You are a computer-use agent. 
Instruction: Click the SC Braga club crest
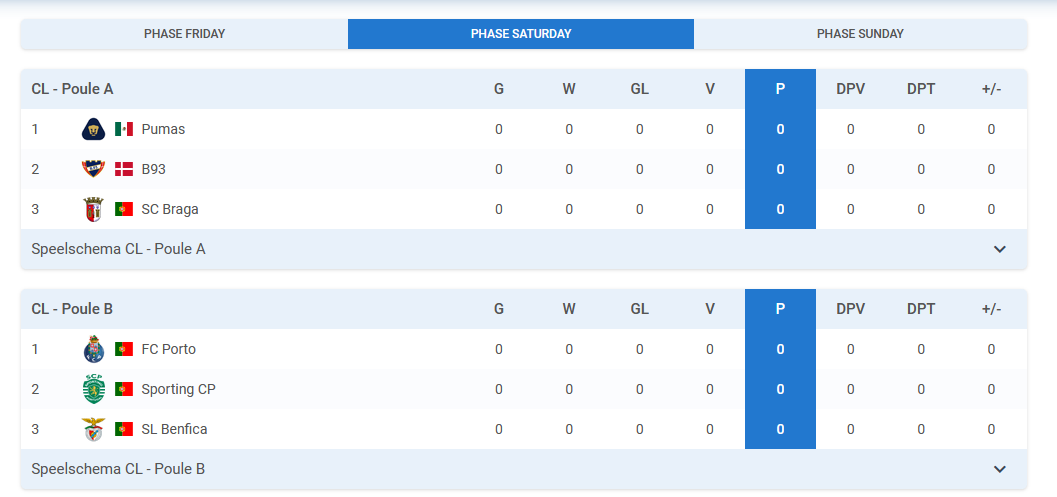pos(94,209)
